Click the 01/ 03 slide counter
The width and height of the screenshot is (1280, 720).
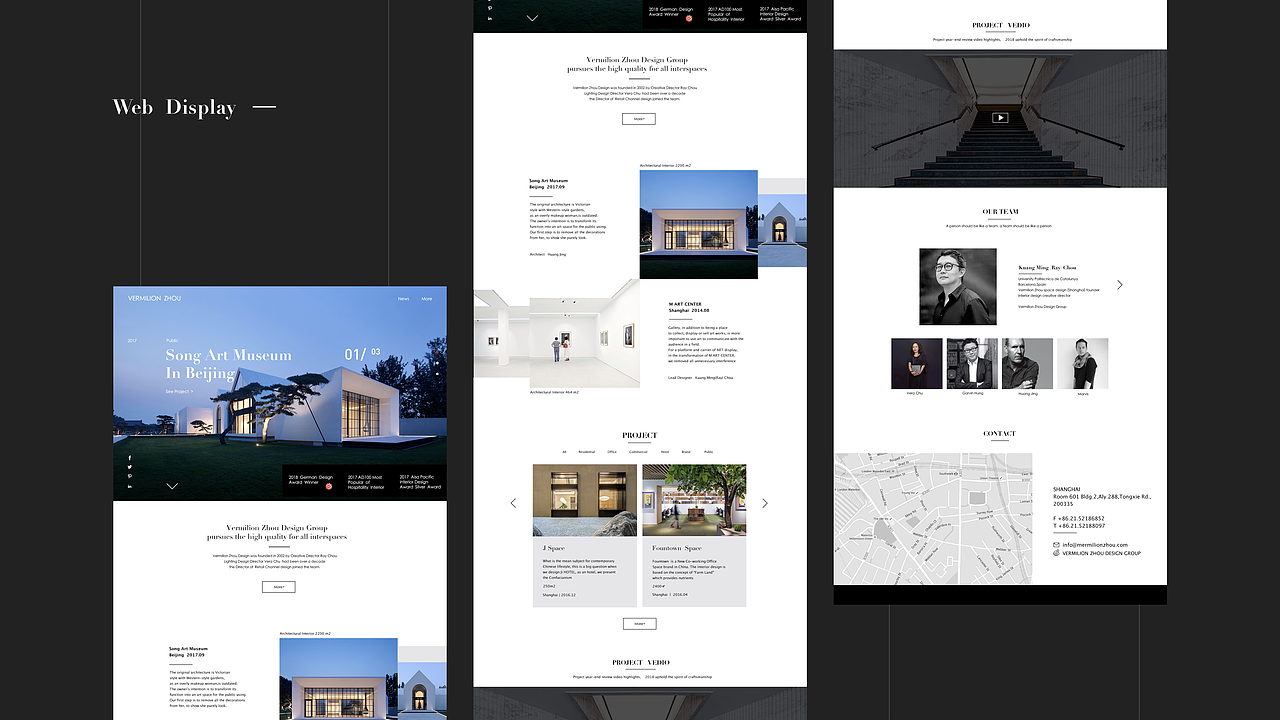coord(363,353)
